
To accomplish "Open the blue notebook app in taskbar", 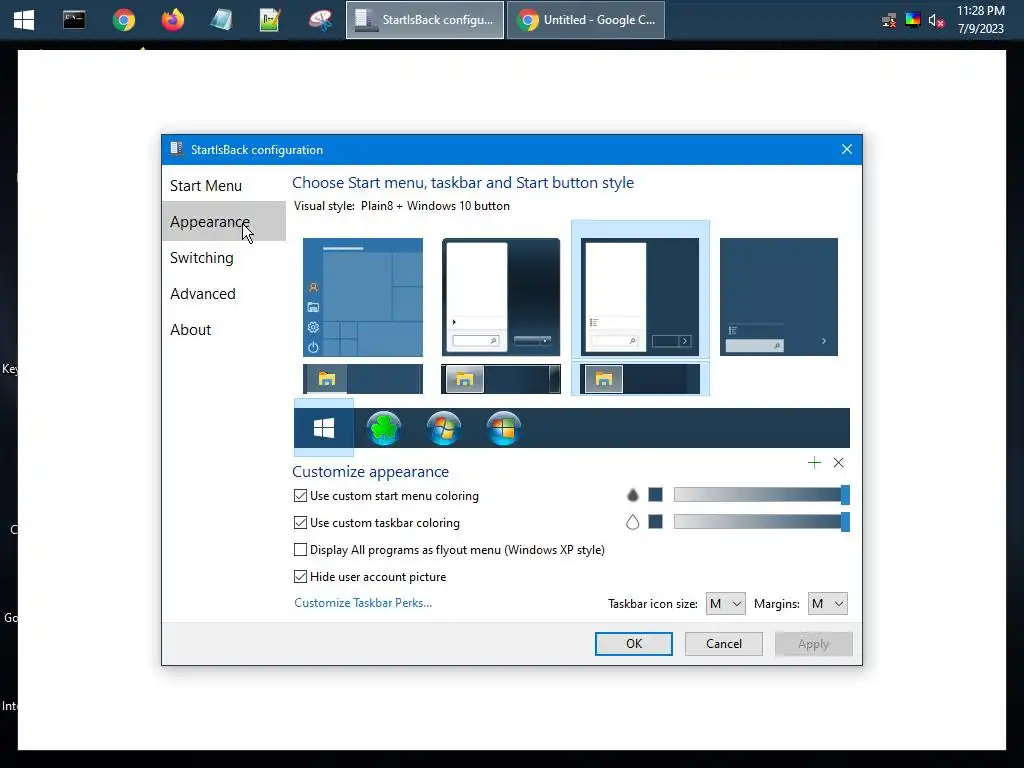I will [x=221, y=20].
